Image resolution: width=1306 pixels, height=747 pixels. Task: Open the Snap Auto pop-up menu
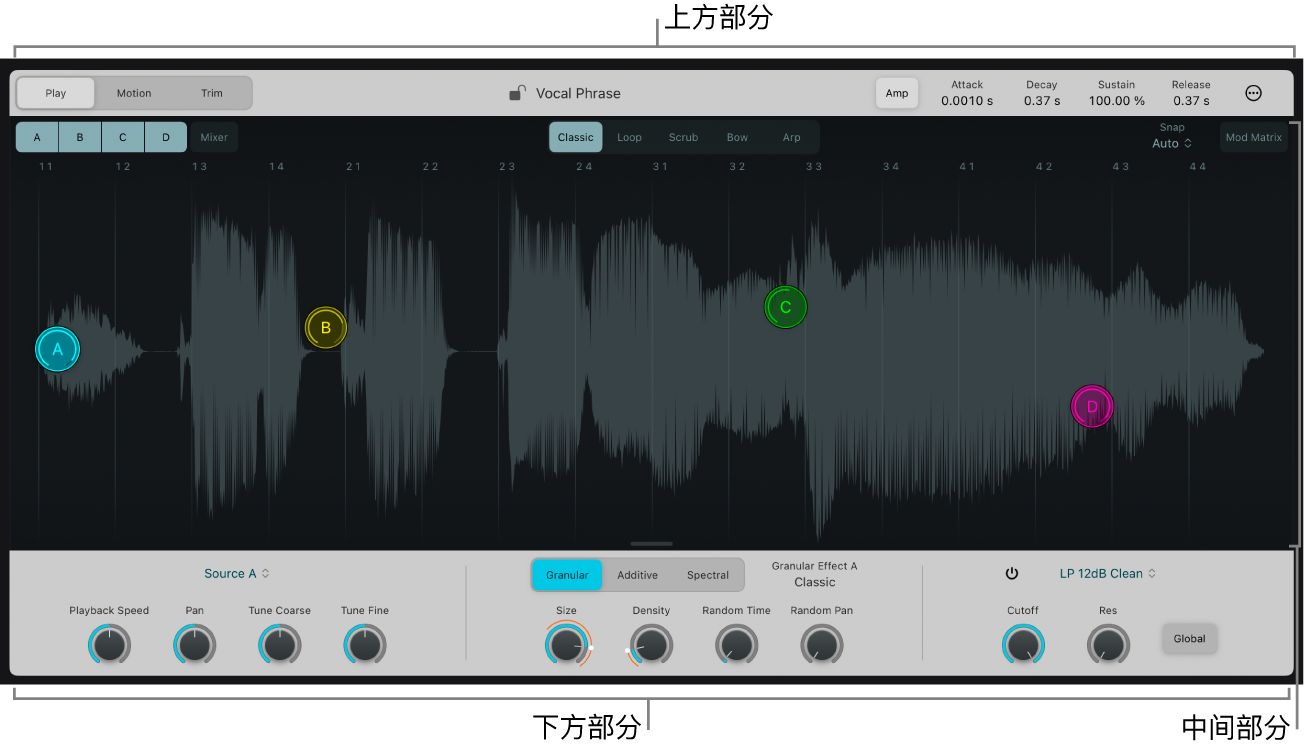coord(1172,143)
